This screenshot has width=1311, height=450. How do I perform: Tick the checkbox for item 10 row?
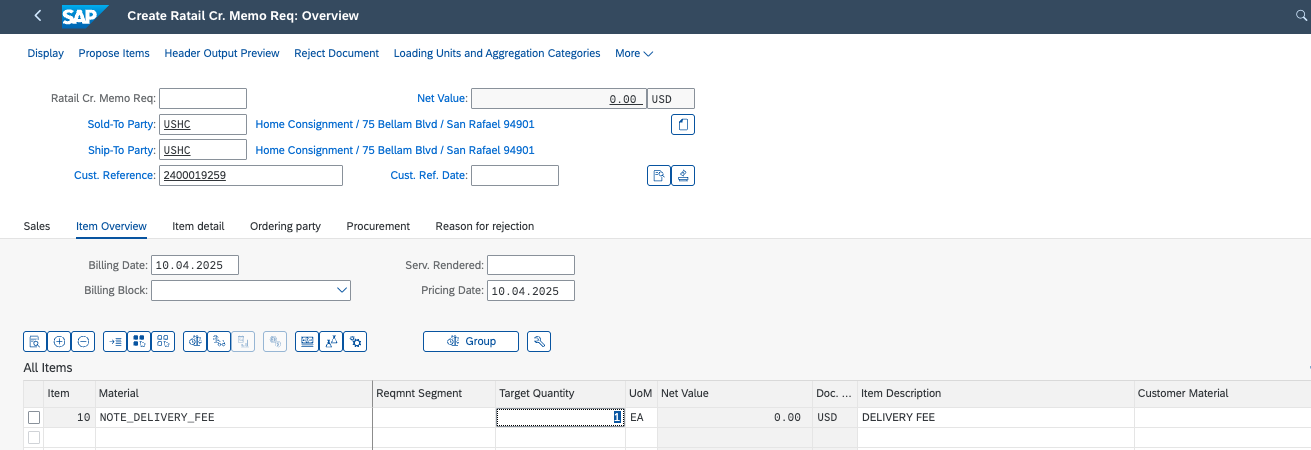pyautogui.click(x=35, y=417)
